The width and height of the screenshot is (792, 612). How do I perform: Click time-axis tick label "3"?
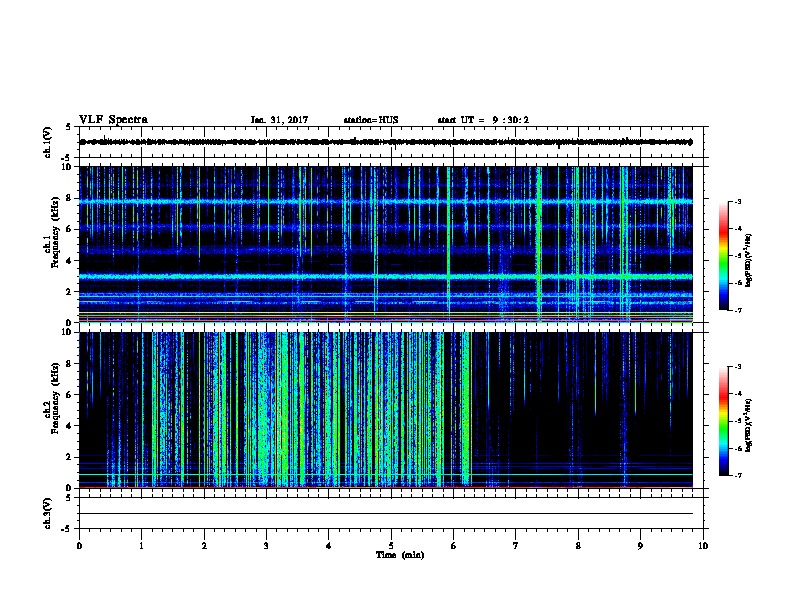coord(266,545)
